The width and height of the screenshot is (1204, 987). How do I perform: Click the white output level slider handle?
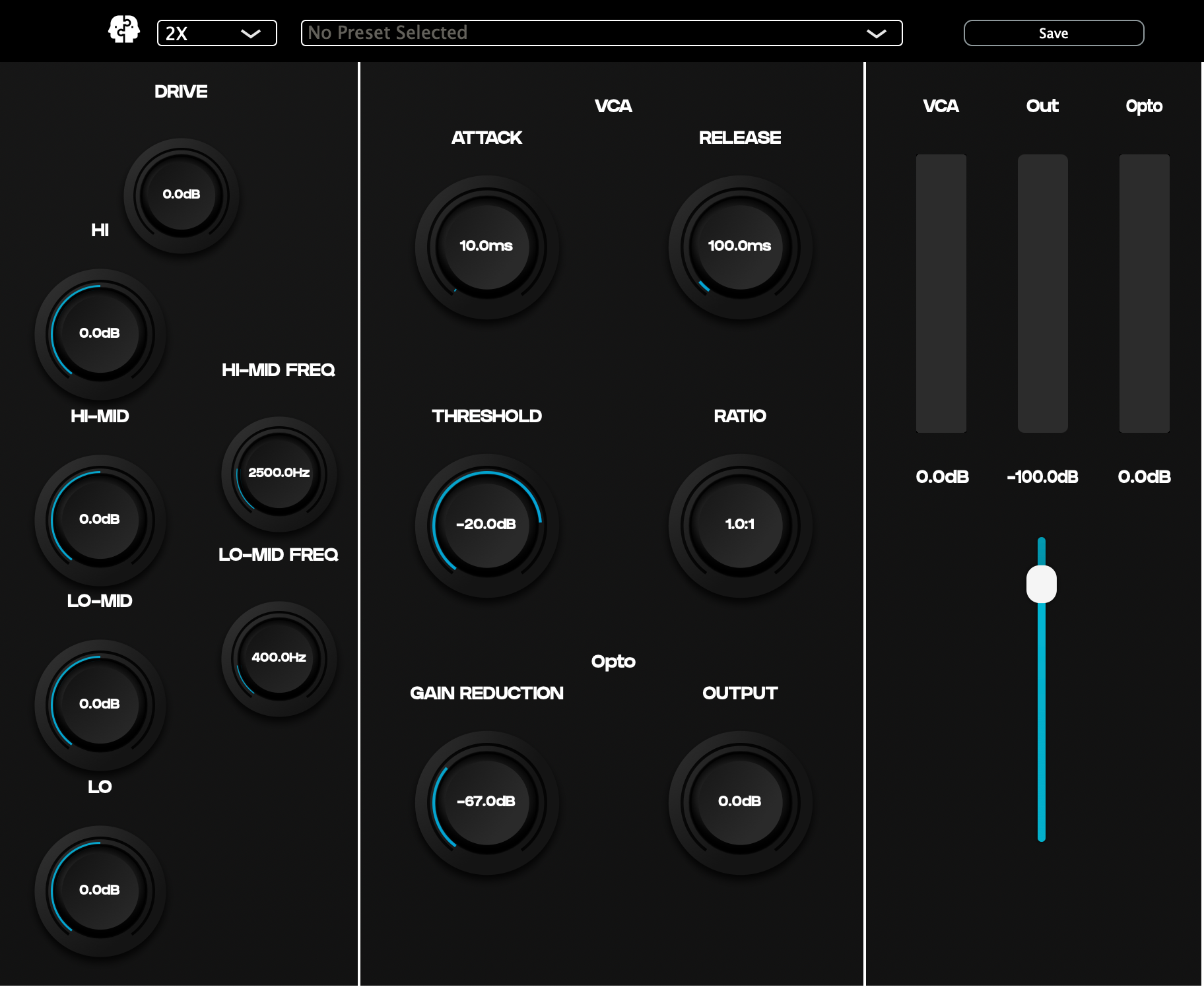point(1042,584)
